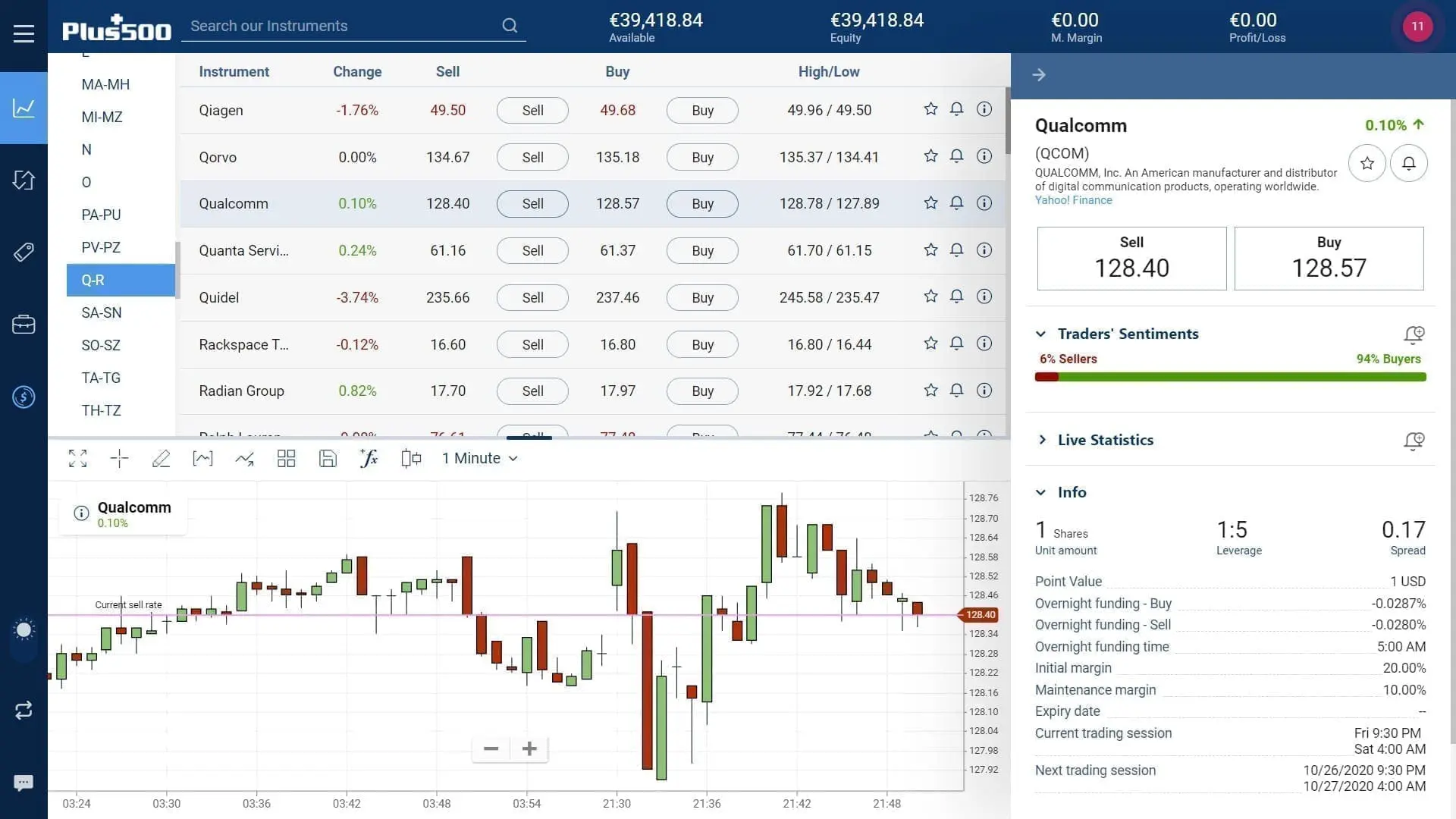The width and height of the screenshot is (1456, 819).
Task: Expand the Live Statistics section
Action: (1041, 440)
